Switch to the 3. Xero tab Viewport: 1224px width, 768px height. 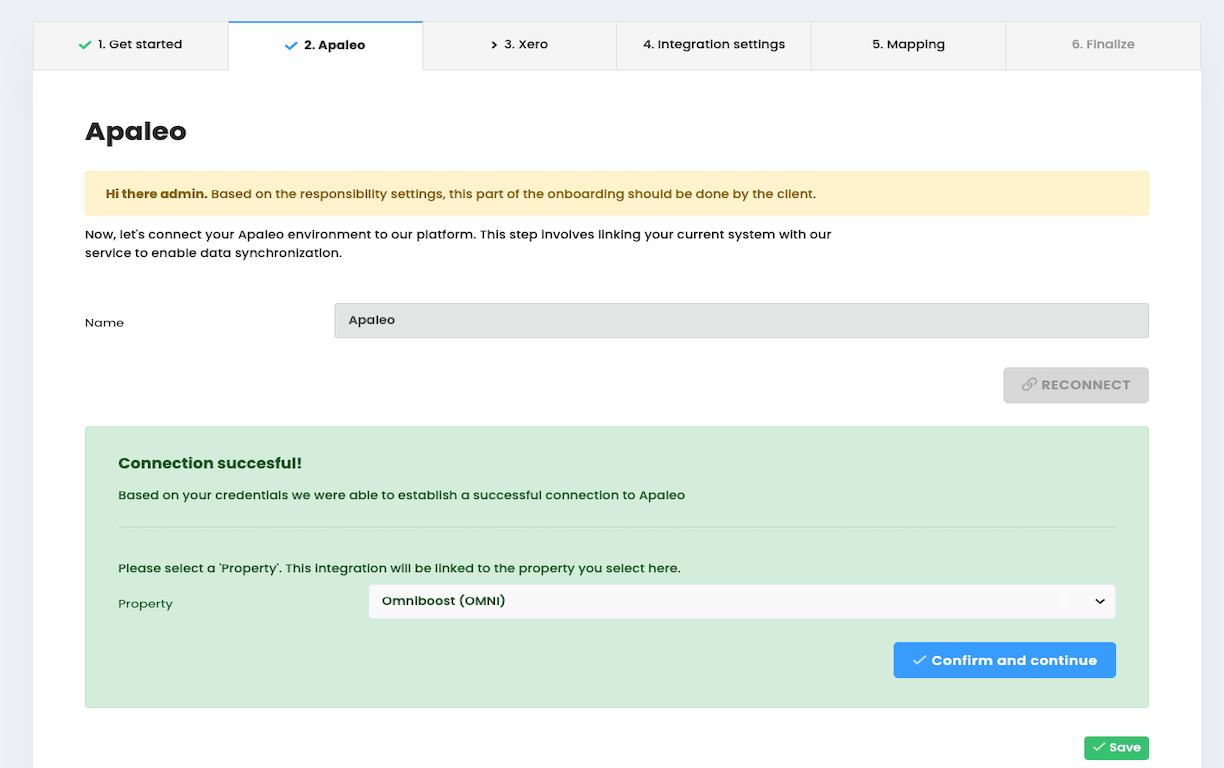[519, 44]
